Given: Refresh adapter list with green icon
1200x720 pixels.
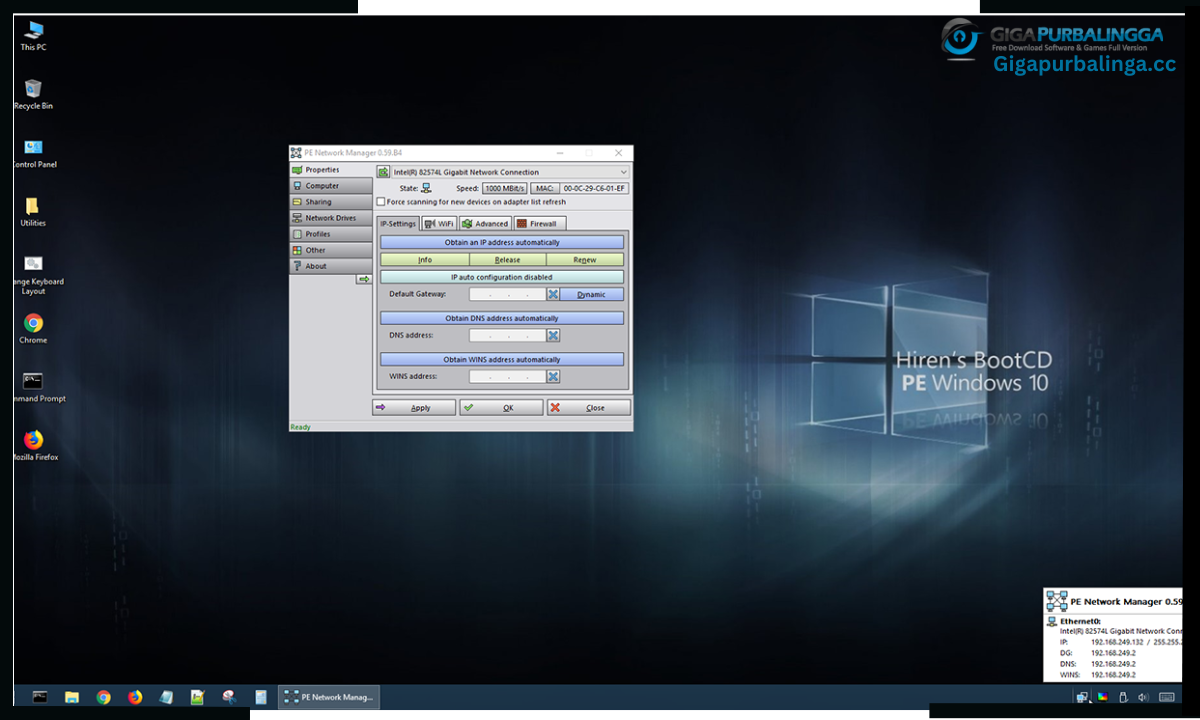Looking at the screenshot, I should pyautogui.click(x=383, y=172).
